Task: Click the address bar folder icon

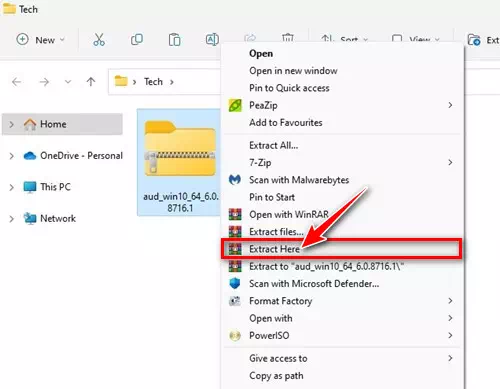Action: click(x=121, y=81)
